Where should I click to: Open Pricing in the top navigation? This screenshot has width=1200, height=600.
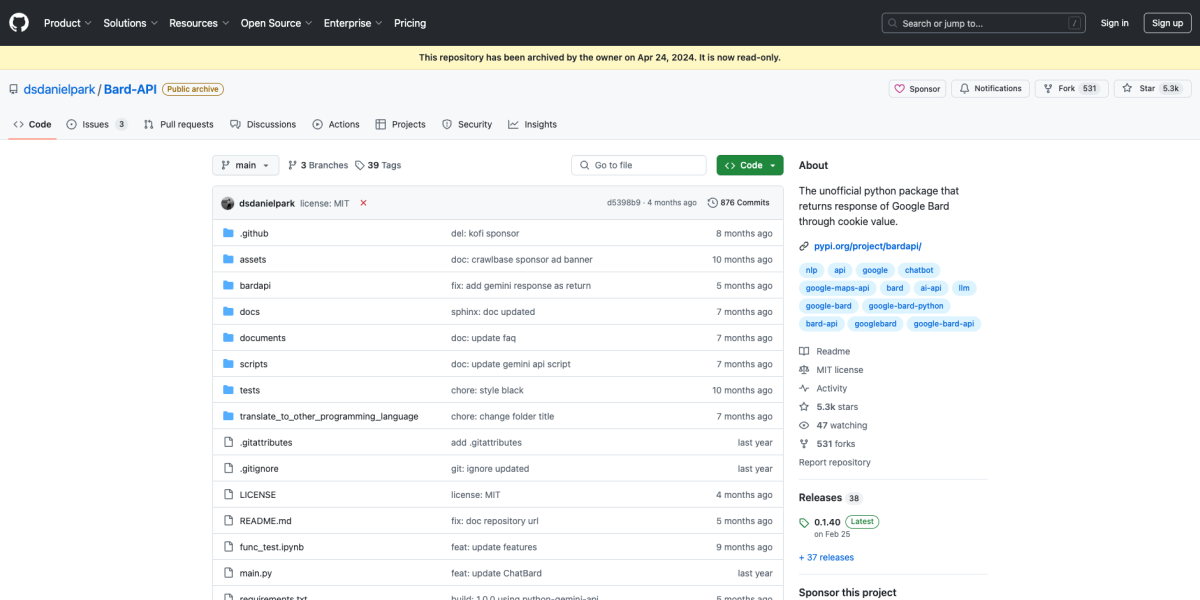point(410,22)
